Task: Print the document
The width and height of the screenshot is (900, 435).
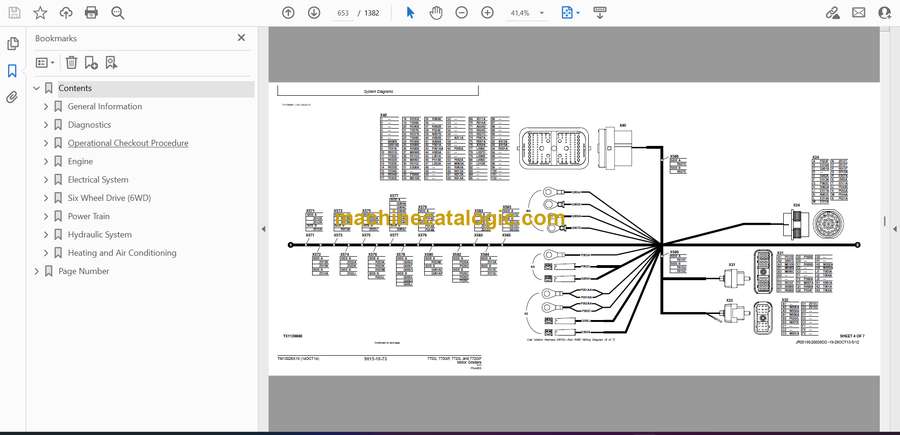Action: (91, 13)
